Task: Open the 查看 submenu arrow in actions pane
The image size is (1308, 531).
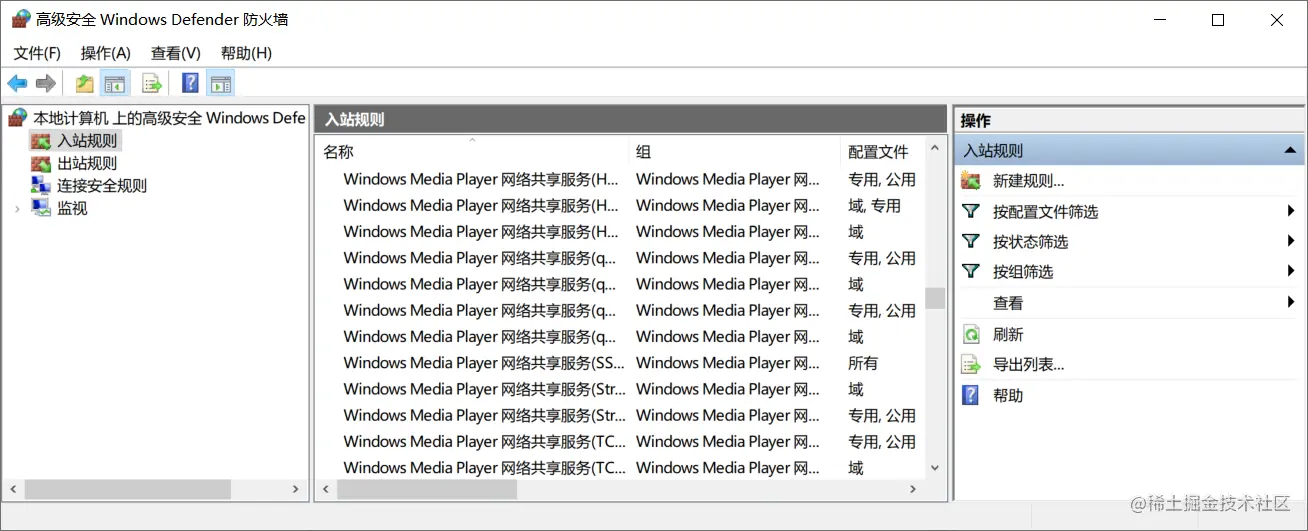Action: tap(1292, 301)
